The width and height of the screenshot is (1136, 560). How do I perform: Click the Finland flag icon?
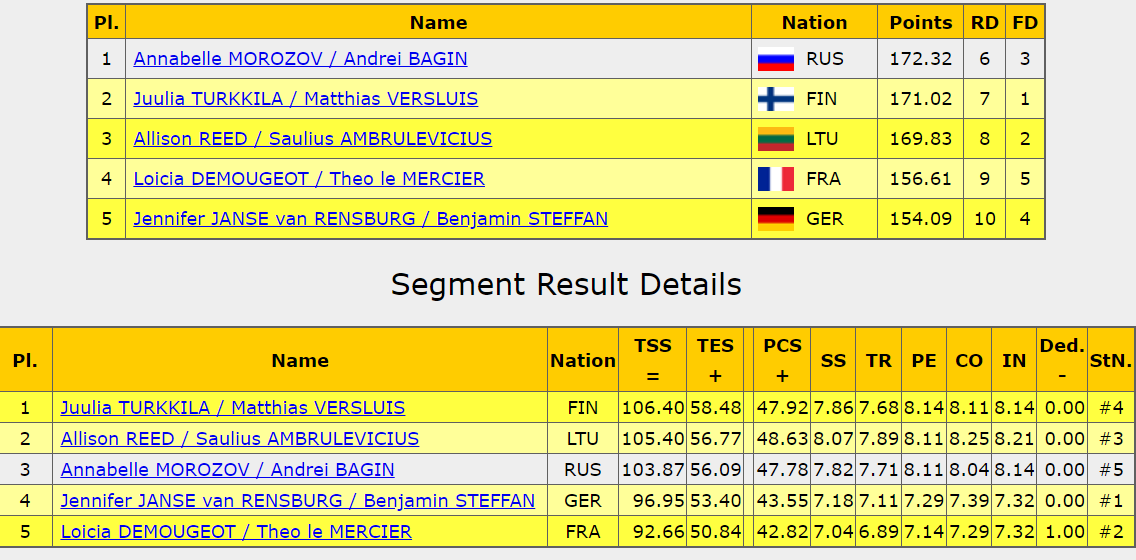(775, 99)
